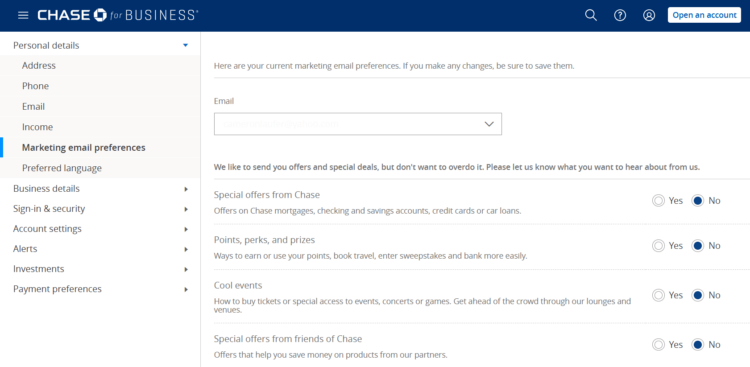Click the current marketing email preferences notice
The width and height of the screenshot is (750, 367).
click(394, 66)
